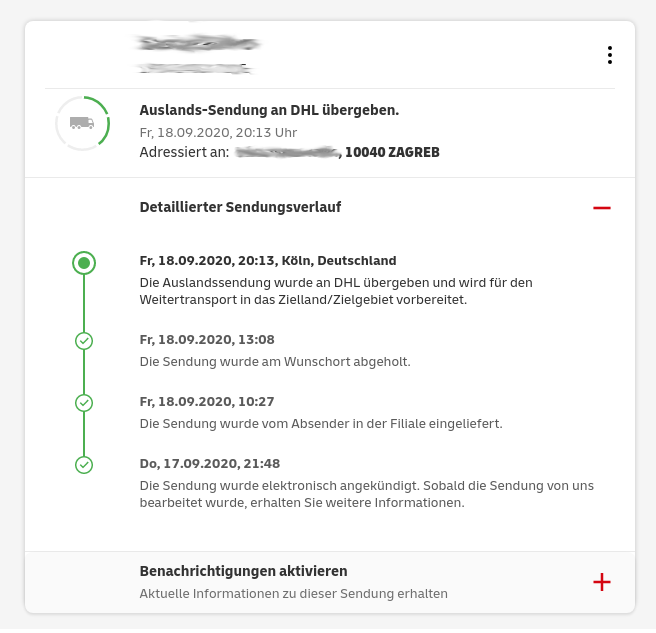Click the Filiale eingeliefert event description
656x633 pixels.
click(x=320, y=423)
